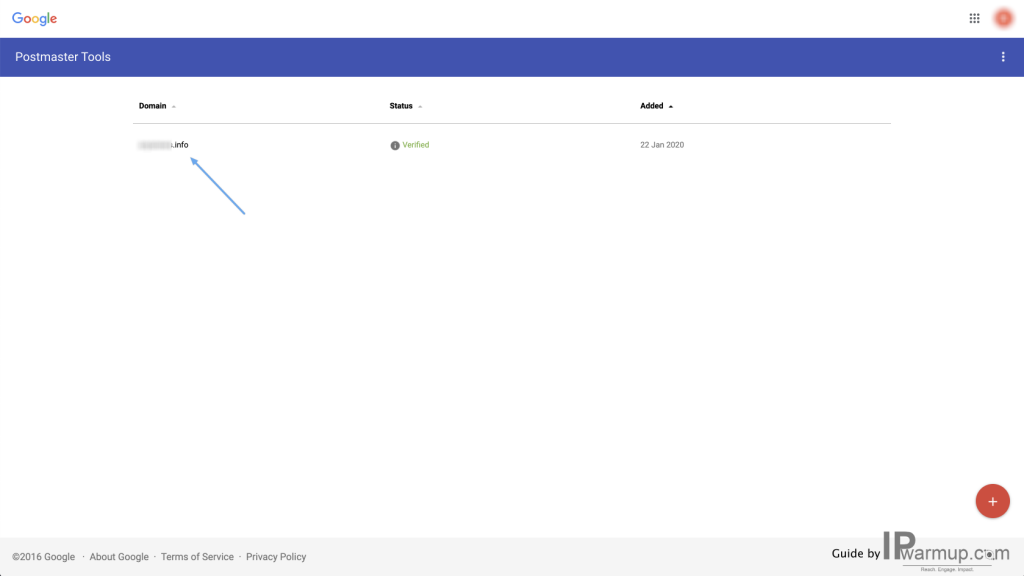Open the Privacy Policy link

point(276,556)
